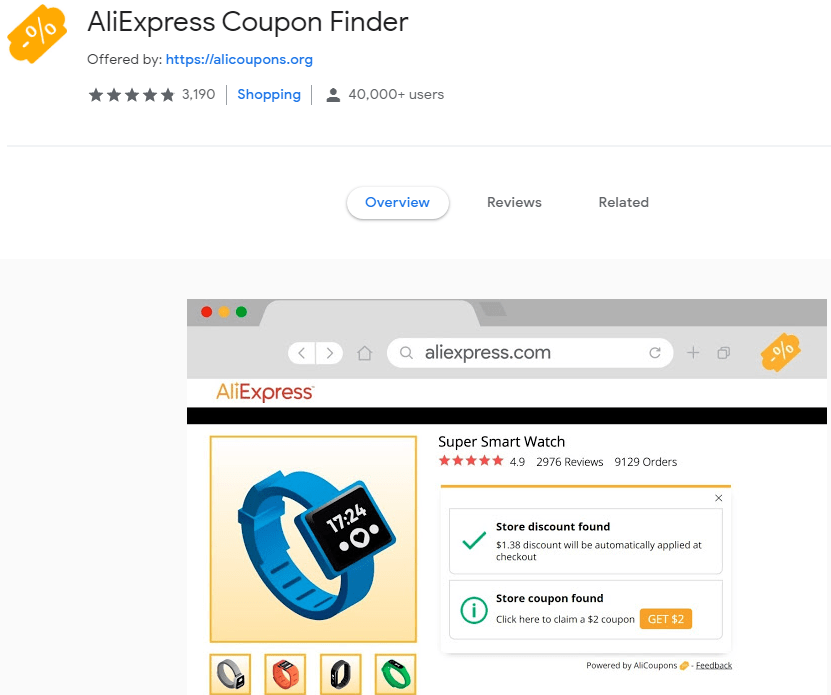831x695 pixels.
Task: Click the Super Smart Watch product image
Action: pos(313,538)
